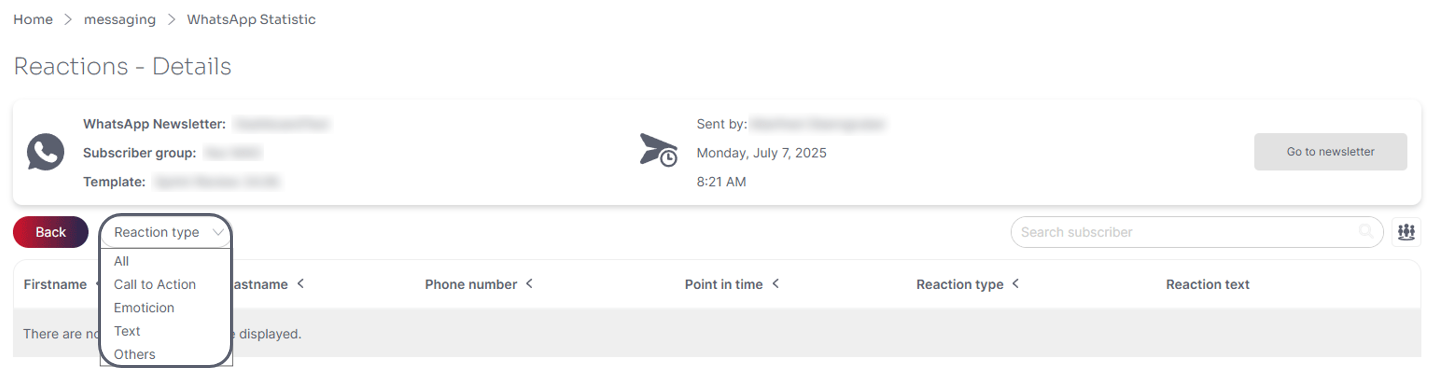Pick Emoticion from the dropdown list
Viewport: 1430px width, 377px height.
click(x=144, y=308)
